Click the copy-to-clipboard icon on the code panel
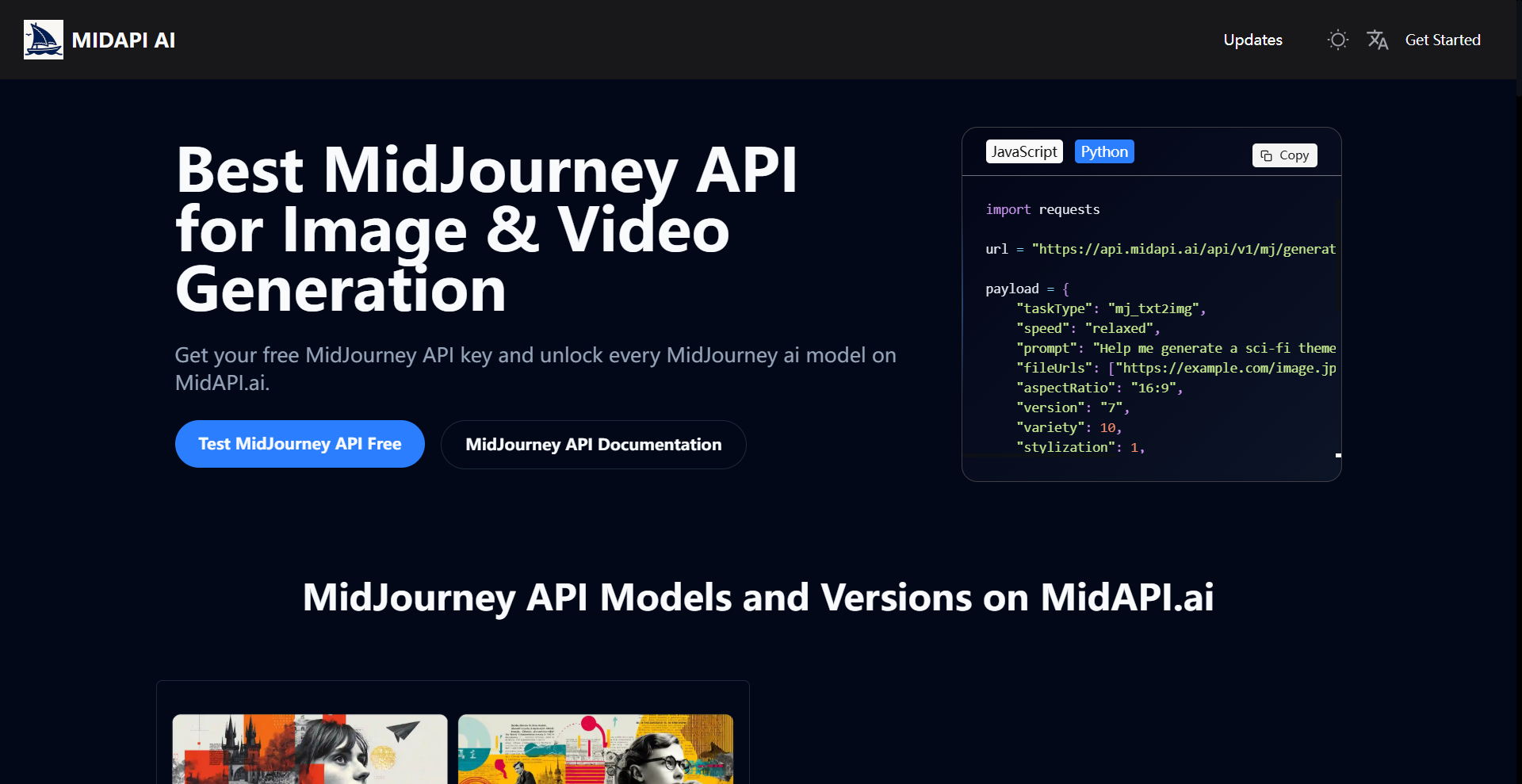This screenshot has width=1522, height=784. coord(1265,155)
